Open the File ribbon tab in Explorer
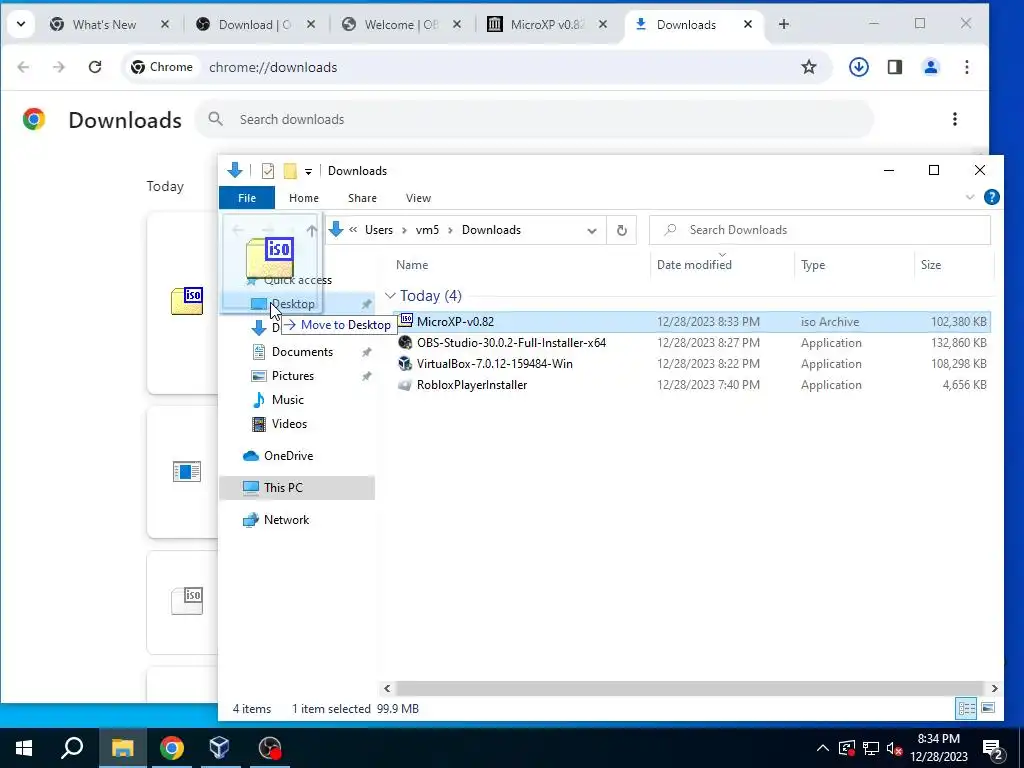 (x=247, y=198)
